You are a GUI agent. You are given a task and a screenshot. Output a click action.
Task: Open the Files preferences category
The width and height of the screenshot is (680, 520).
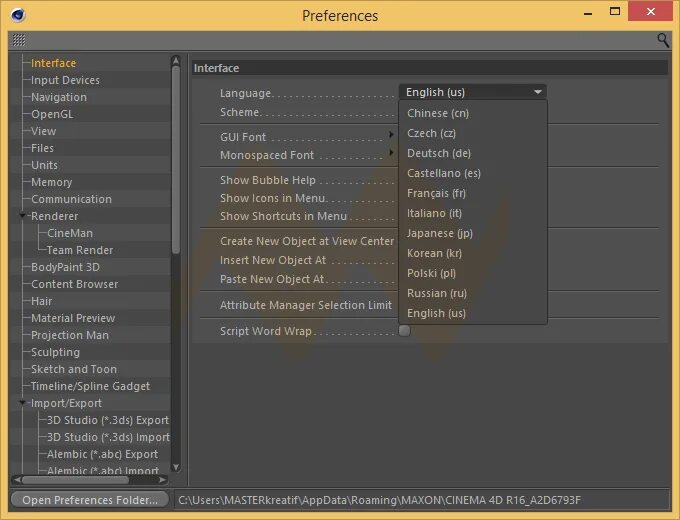pyautogui.click(x=42, y=148)
